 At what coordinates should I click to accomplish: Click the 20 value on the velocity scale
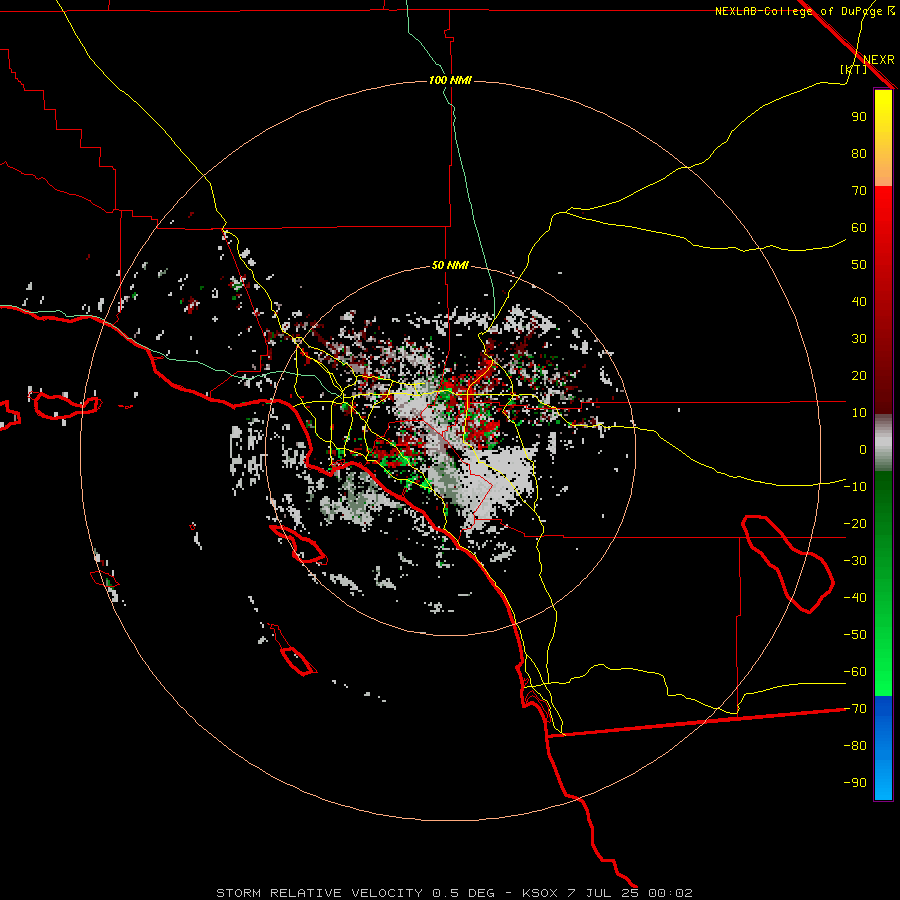859,375
